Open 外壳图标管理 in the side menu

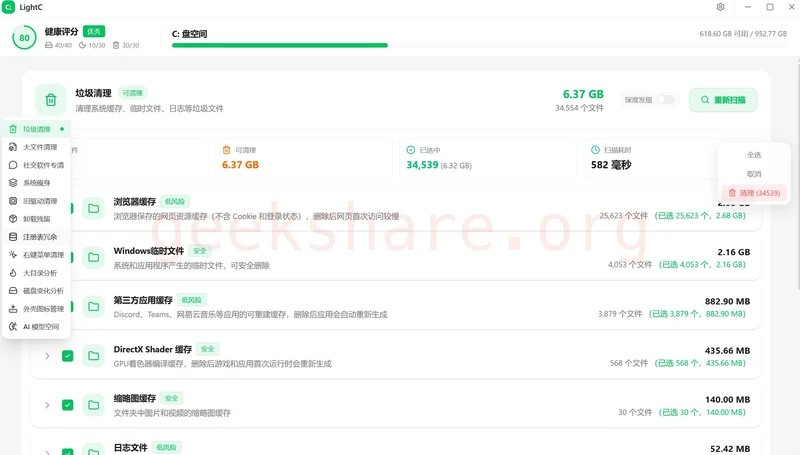(36, 309)
